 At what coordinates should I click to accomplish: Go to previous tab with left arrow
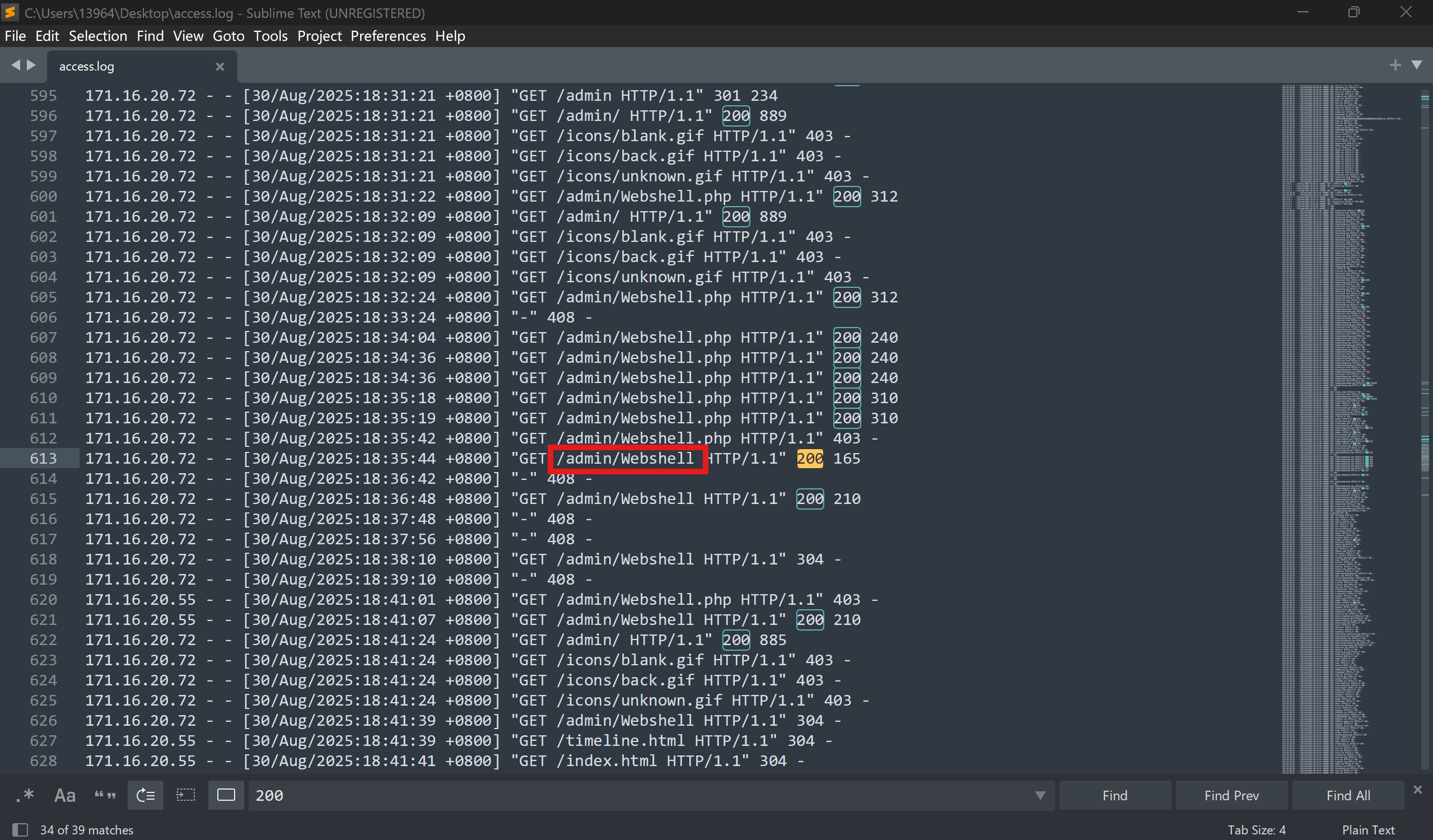point(16,65)
